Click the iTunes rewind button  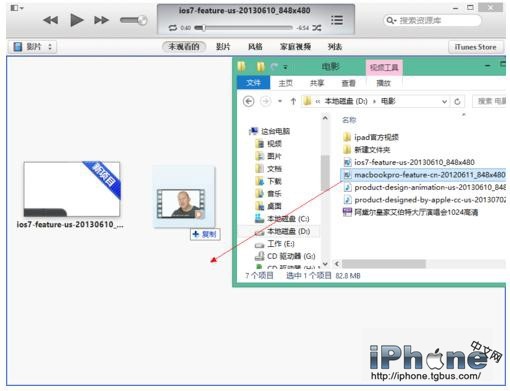[51, 20]
